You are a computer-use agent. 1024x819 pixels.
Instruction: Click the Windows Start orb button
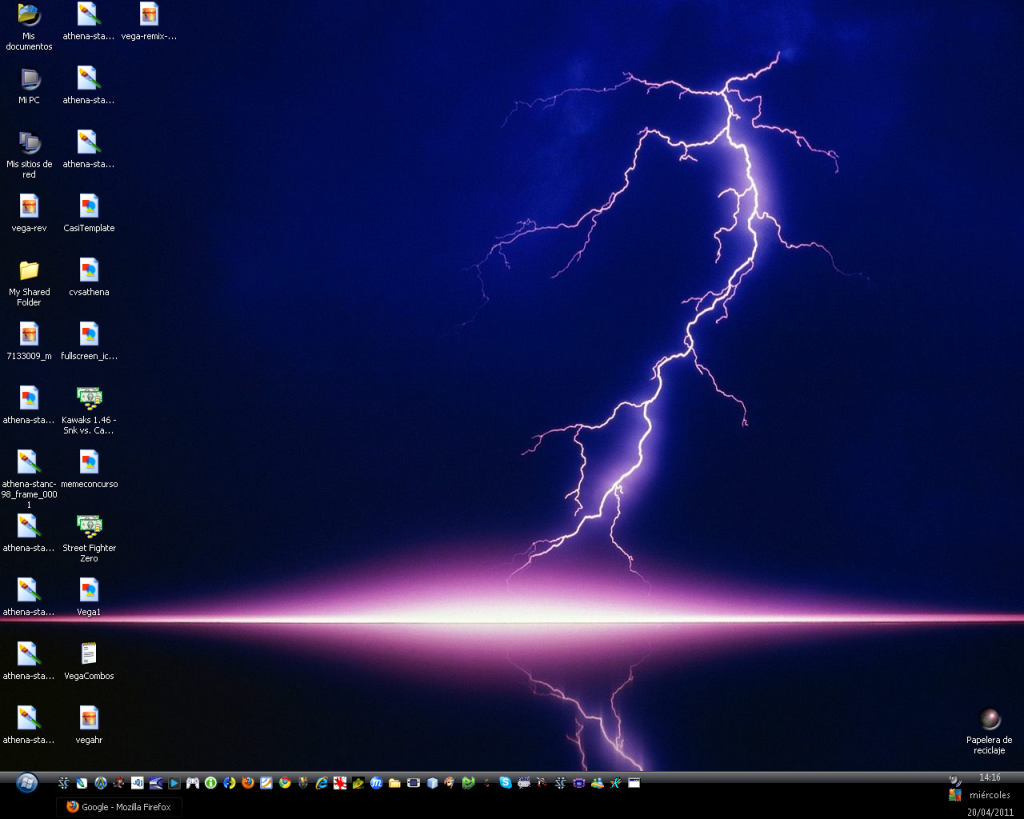(27, 782)
